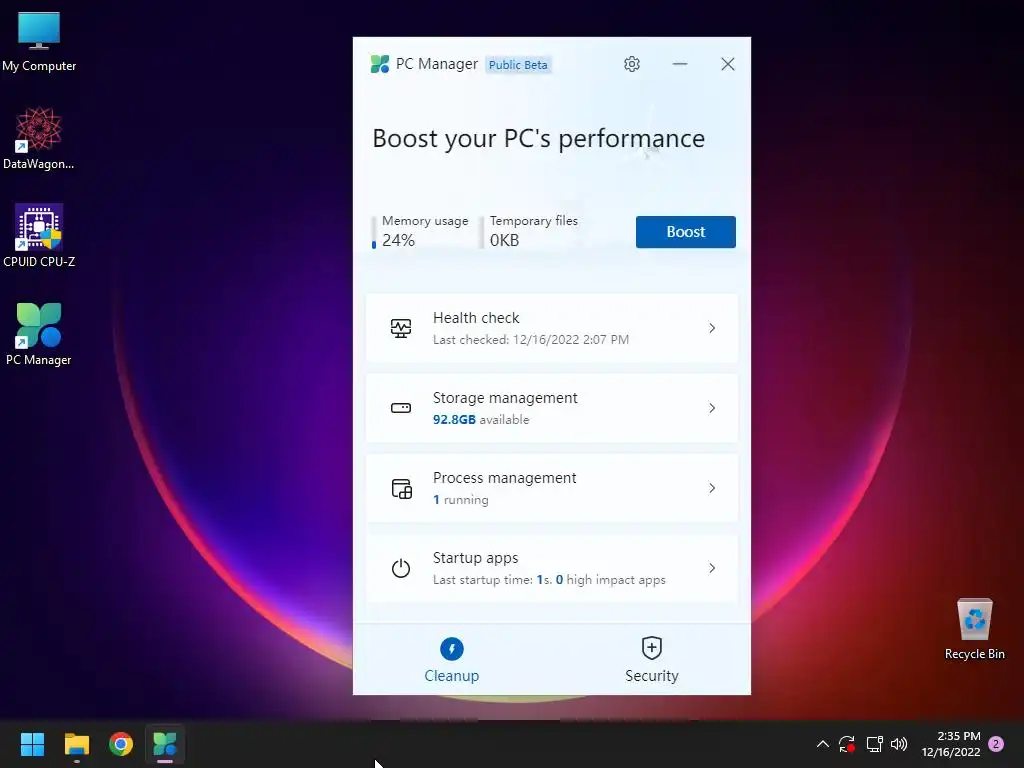Screen dimensions: 1024x768
Task: Open the Process management card
Action: click(x=552, y=488)
